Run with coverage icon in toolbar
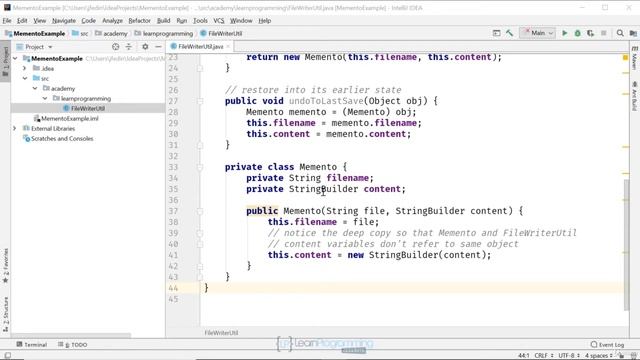 pyautogui.click(x=590, y=33)
